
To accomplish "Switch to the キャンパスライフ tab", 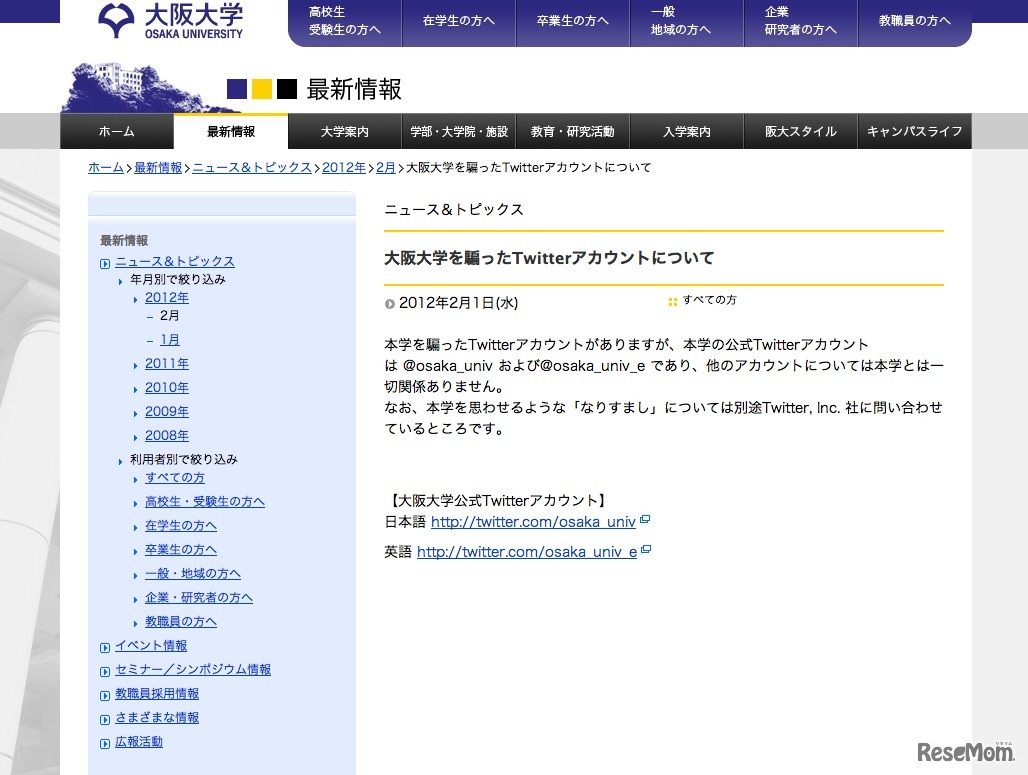I will coord(914,132).
